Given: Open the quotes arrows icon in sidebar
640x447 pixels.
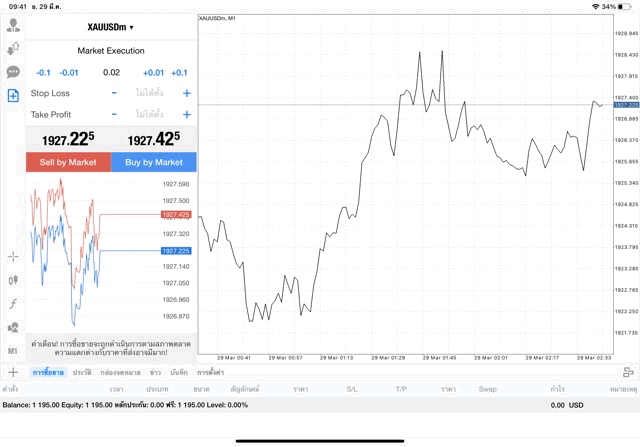Looking at the screenshot, I should click(13, 49).
